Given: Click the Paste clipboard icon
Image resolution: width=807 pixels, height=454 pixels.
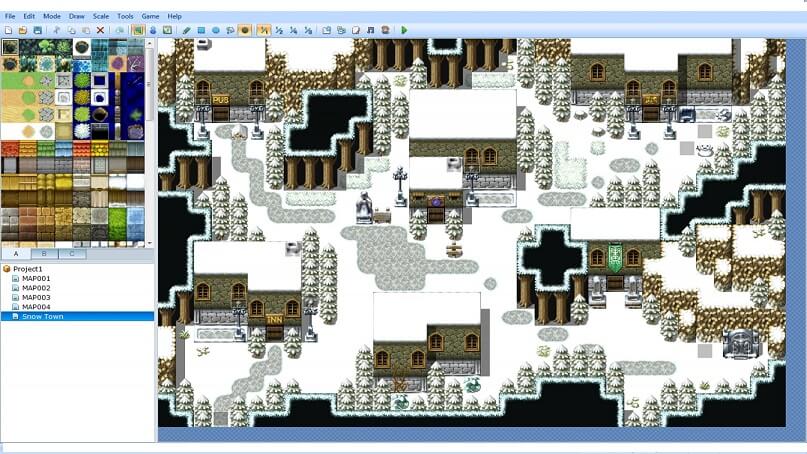Looking at the screenshot, I should (x=85, y=30).
